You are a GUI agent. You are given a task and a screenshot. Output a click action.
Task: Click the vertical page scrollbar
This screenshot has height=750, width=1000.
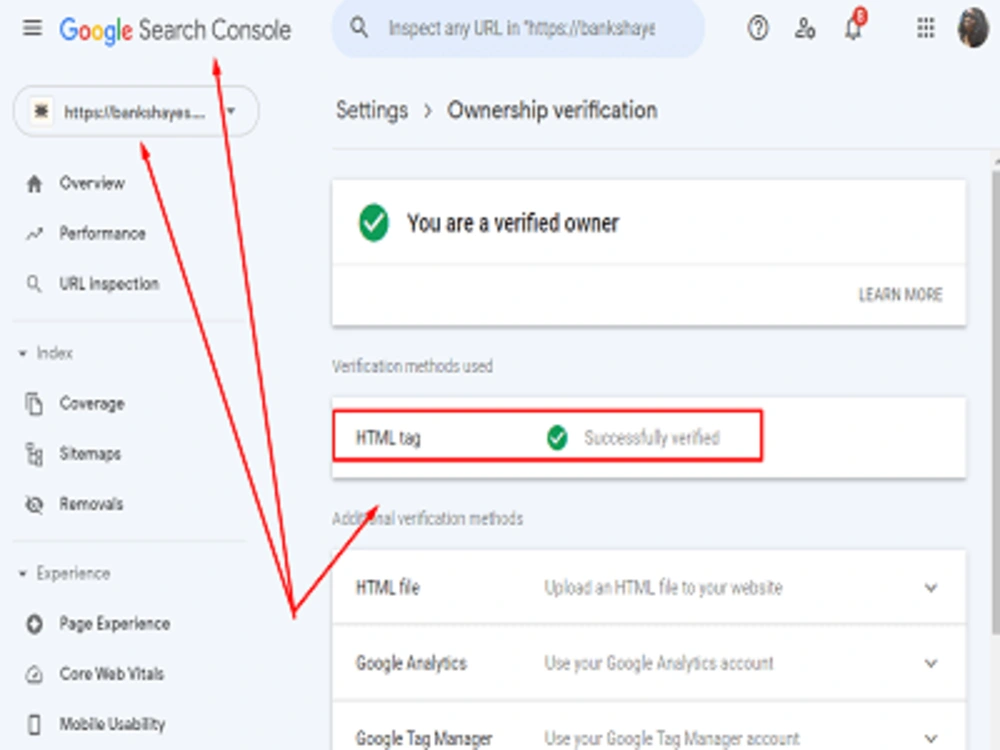[996, 395]
